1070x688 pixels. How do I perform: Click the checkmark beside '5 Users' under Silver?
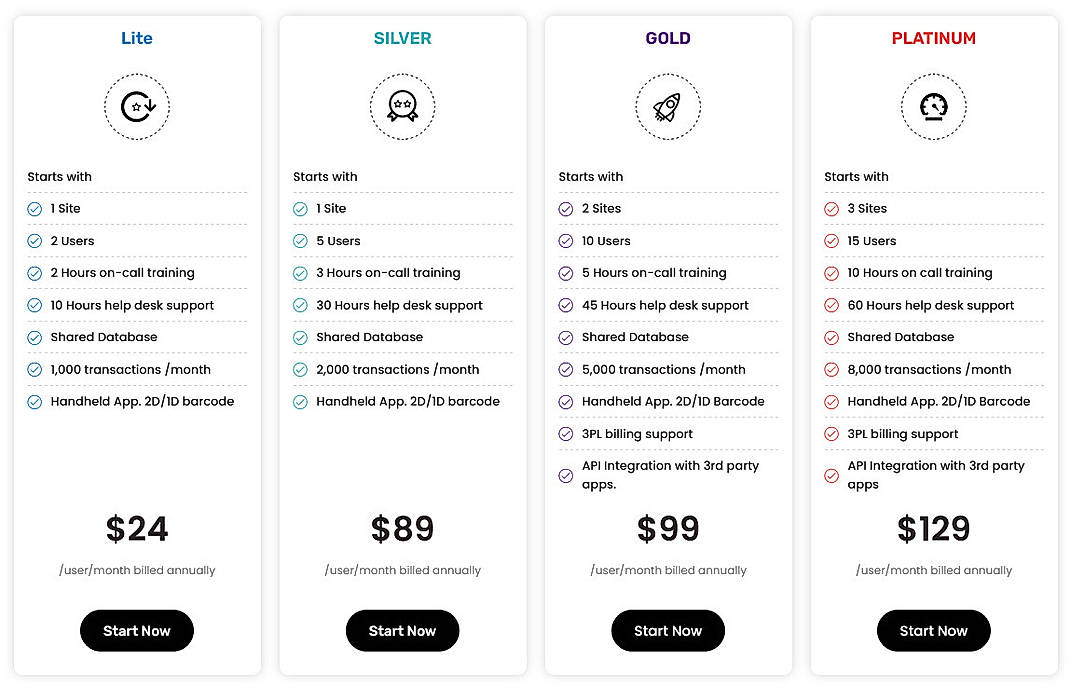(300, 240)
